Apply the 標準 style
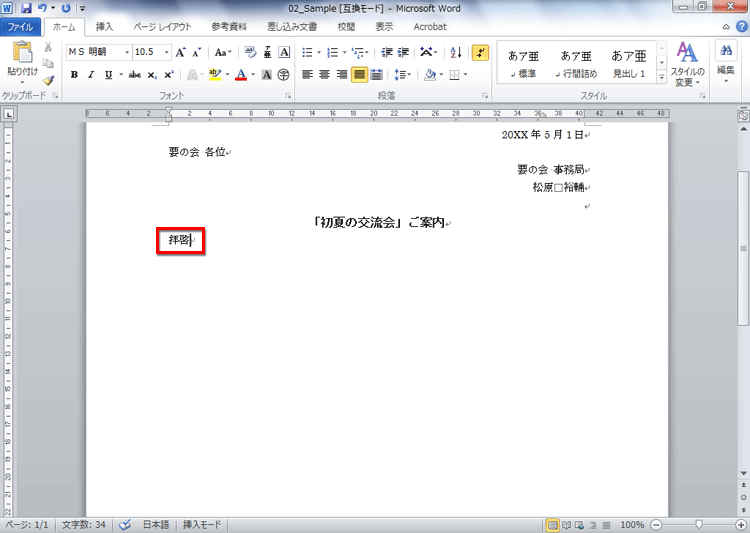This screenshot has height=533, width=750. tap(523, 64)
